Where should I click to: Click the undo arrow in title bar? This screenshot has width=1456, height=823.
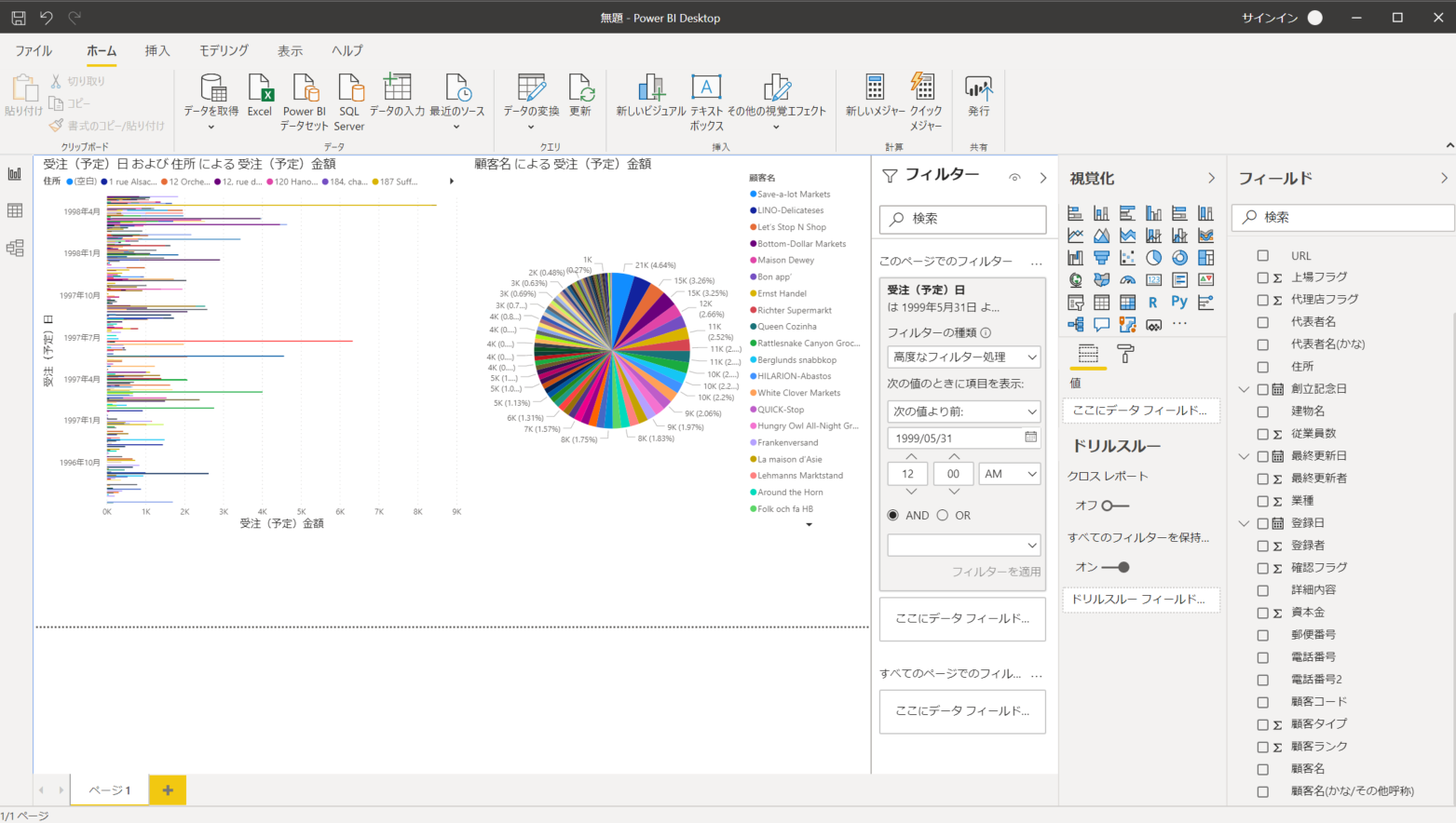(47, 17)
